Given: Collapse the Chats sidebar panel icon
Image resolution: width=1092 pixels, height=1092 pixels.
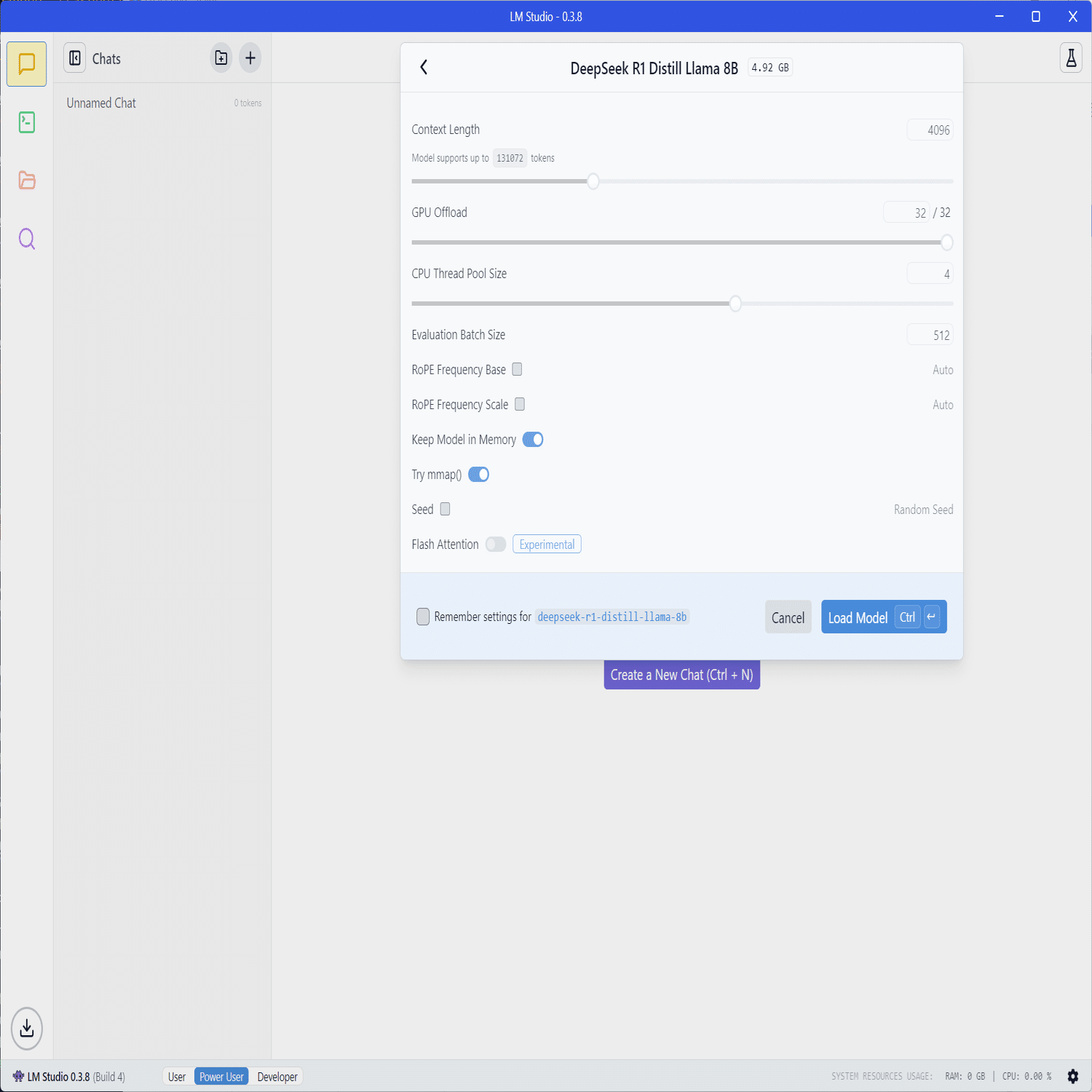Looking at the screenshot, I should 75,58.
